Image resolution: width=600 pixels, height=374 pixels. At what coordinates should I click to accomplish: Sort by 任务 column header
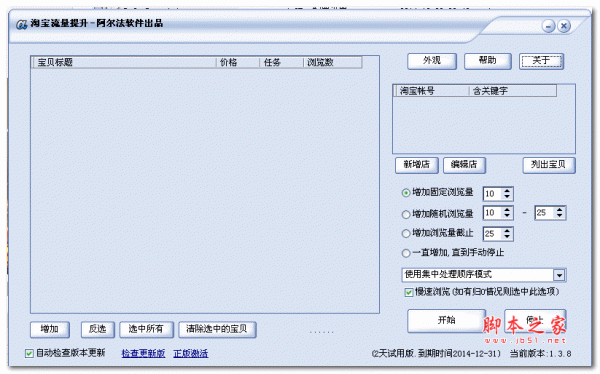click(282, 62)
